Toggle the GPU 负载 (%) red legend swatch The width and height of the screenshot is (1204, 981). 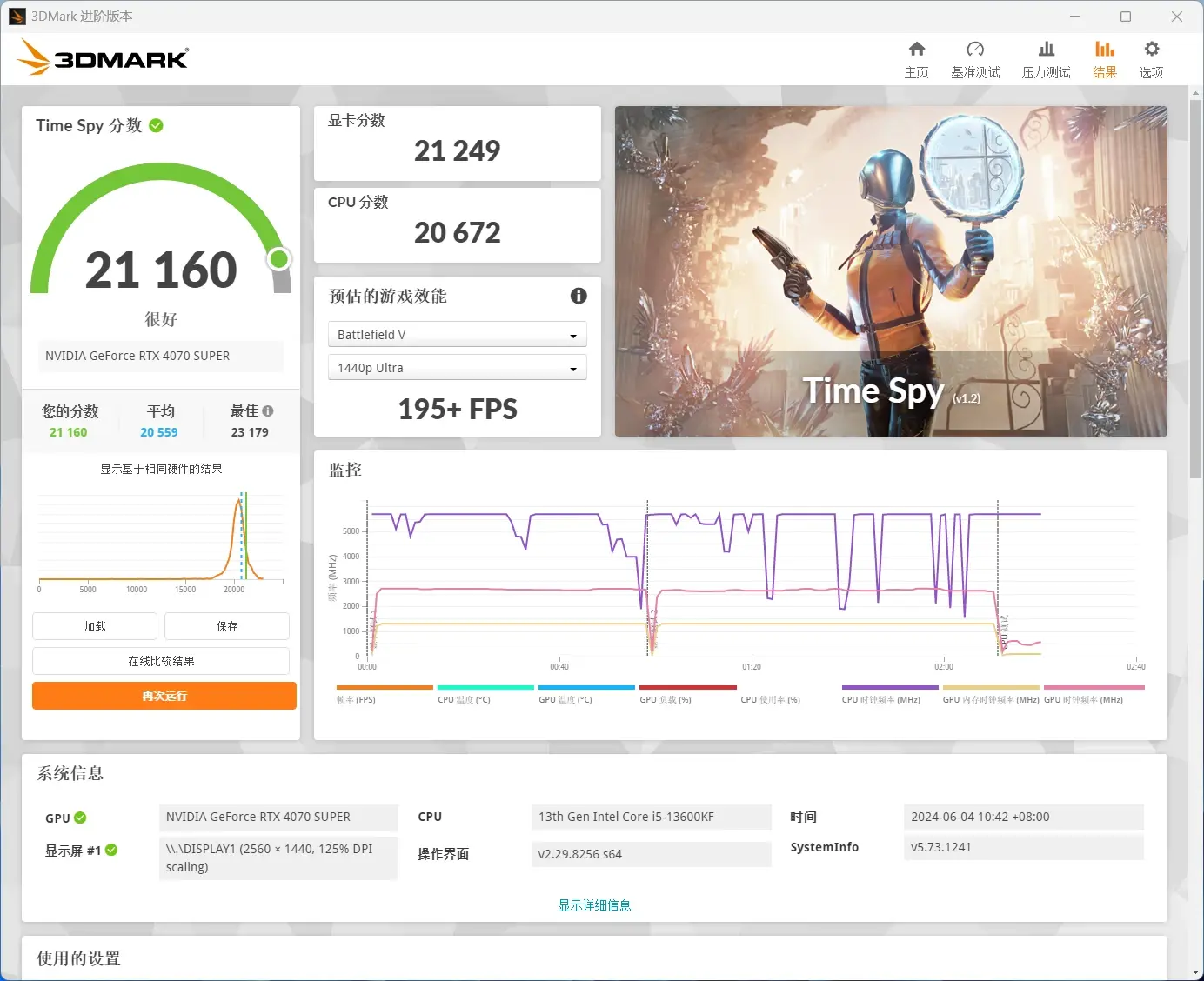pos(688,687)
